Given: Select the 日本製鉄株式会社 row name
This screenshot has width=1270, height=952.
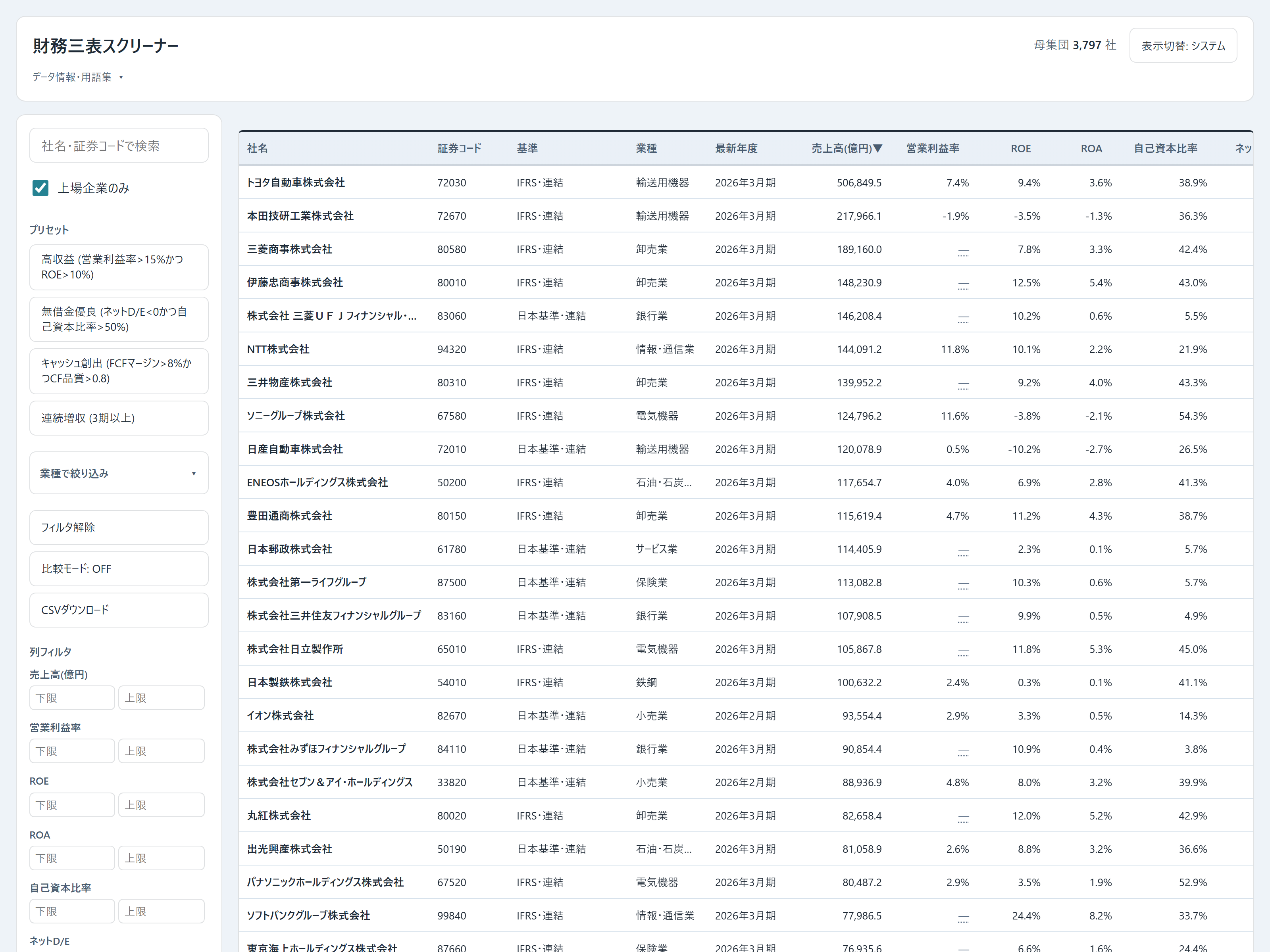Looking at the screenshot, I should (290, 682).
